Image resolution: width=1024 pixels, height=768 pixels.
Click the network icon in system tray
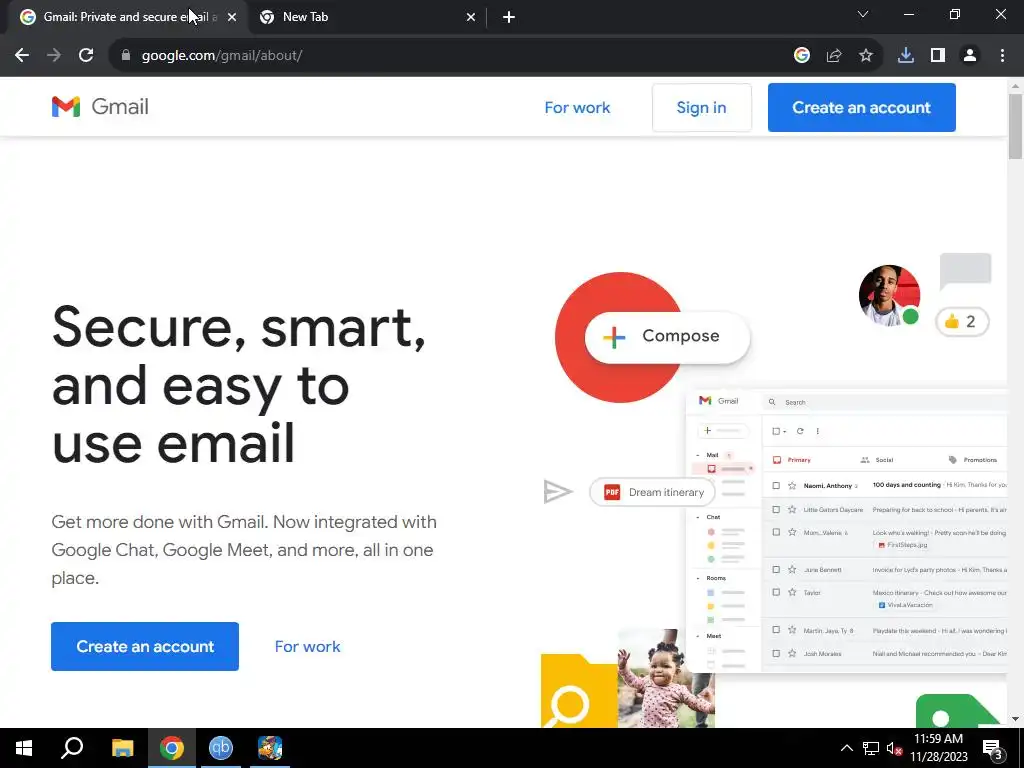point(871,748)
